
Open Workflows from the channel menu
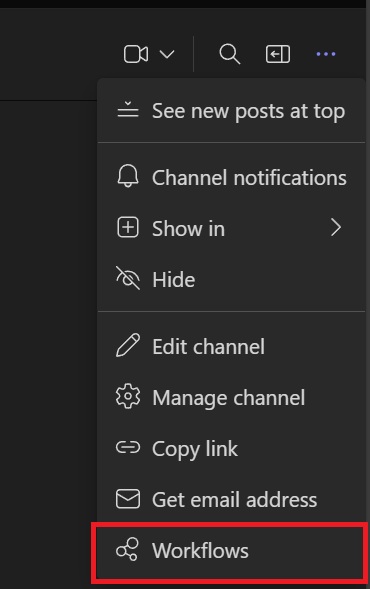tap(230, 551)
